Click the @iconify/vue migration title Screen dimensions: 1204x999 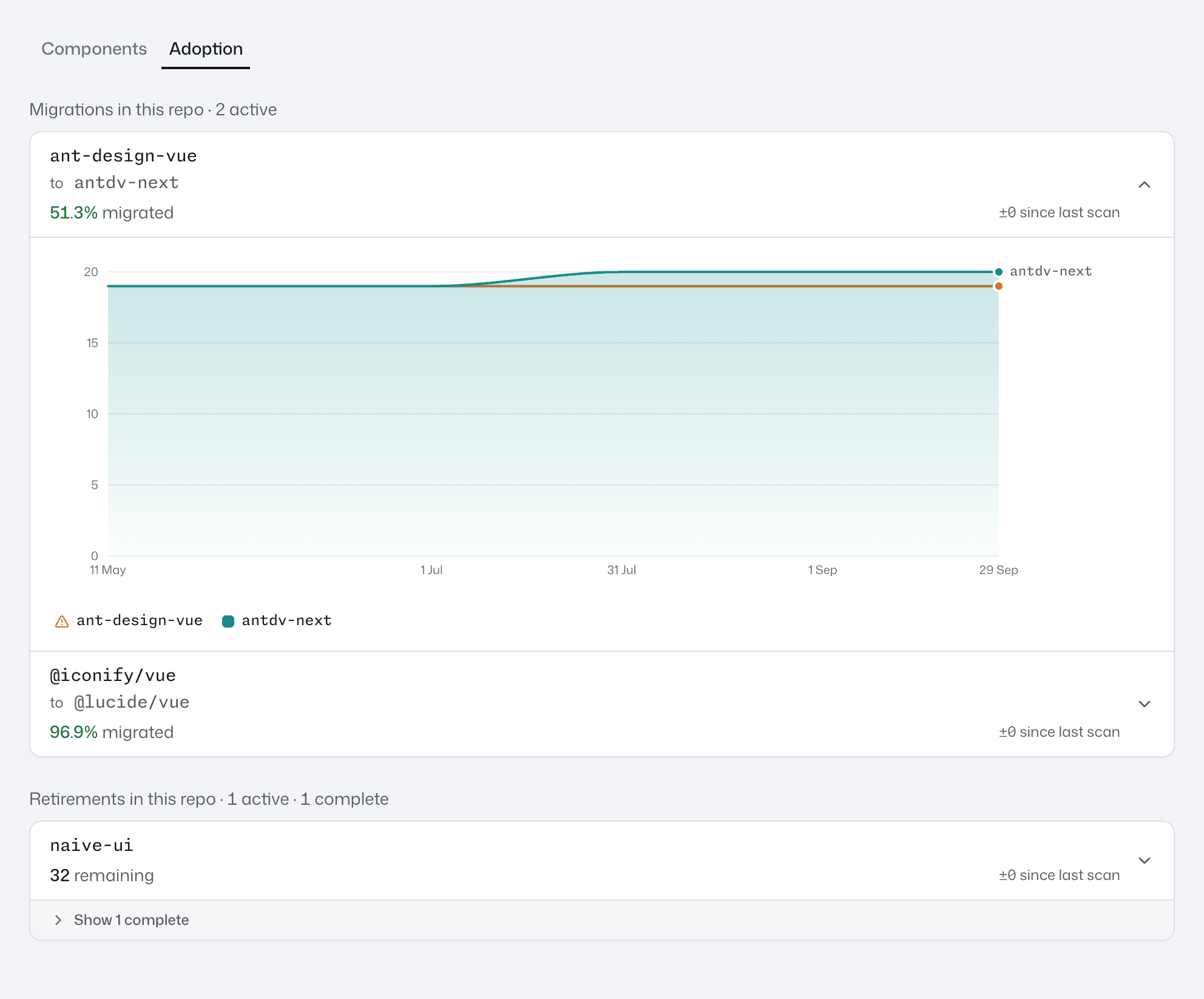[113, 676]
